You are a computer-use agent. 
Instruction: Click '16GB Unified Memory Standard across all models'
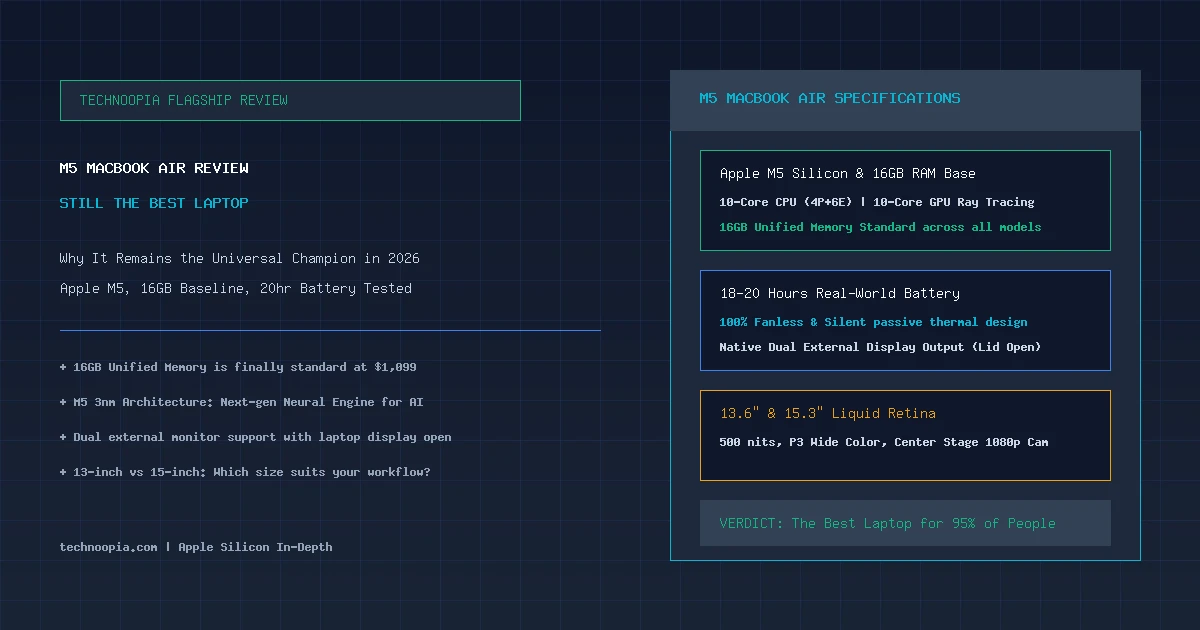click(880, 227)
